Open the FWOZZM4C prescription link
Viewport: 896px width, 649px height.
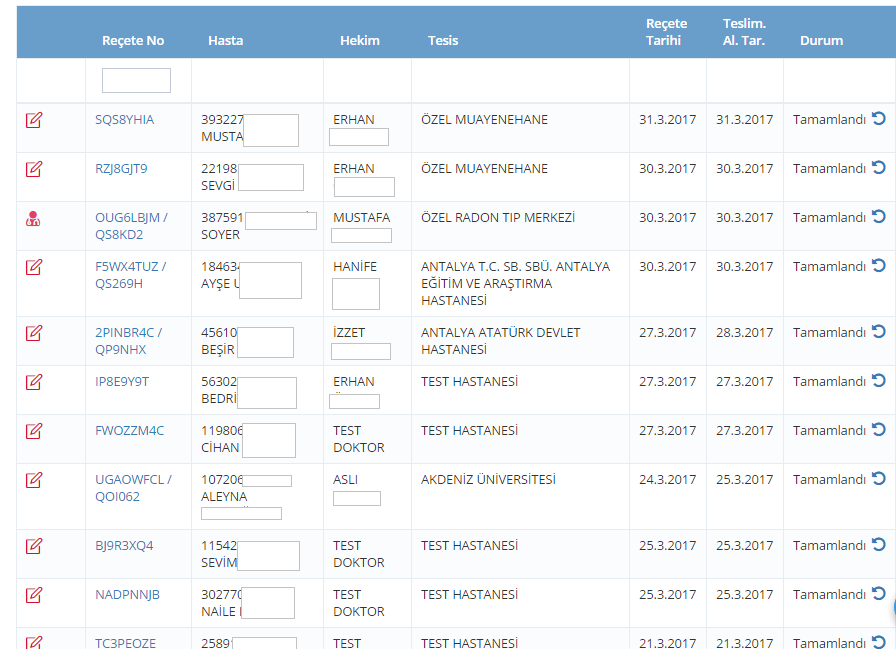pos(129,431)
